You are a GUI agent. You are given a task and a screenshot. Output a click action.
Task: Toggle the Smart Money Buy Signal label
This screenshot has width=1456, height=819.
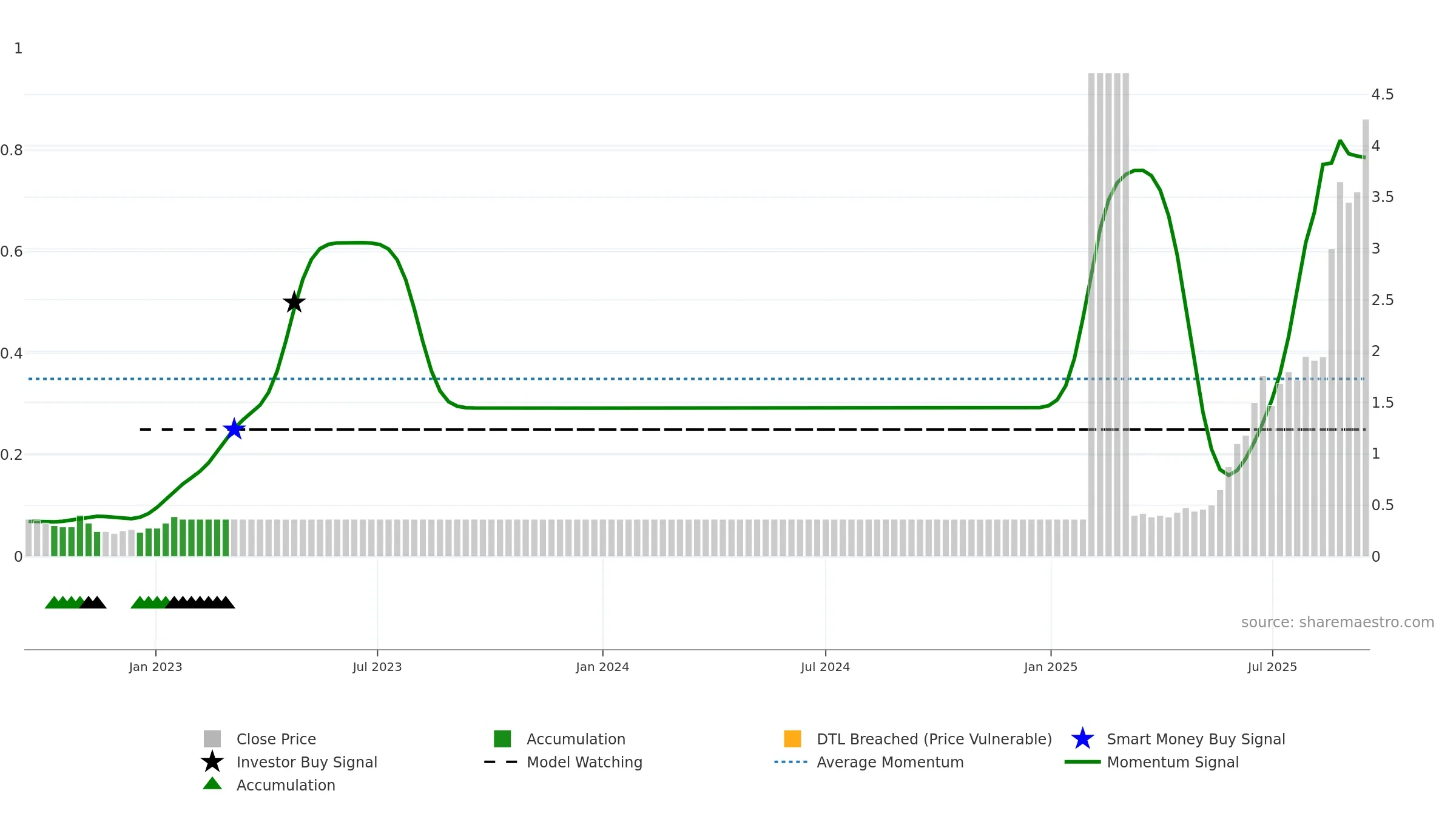(1196, 740)
